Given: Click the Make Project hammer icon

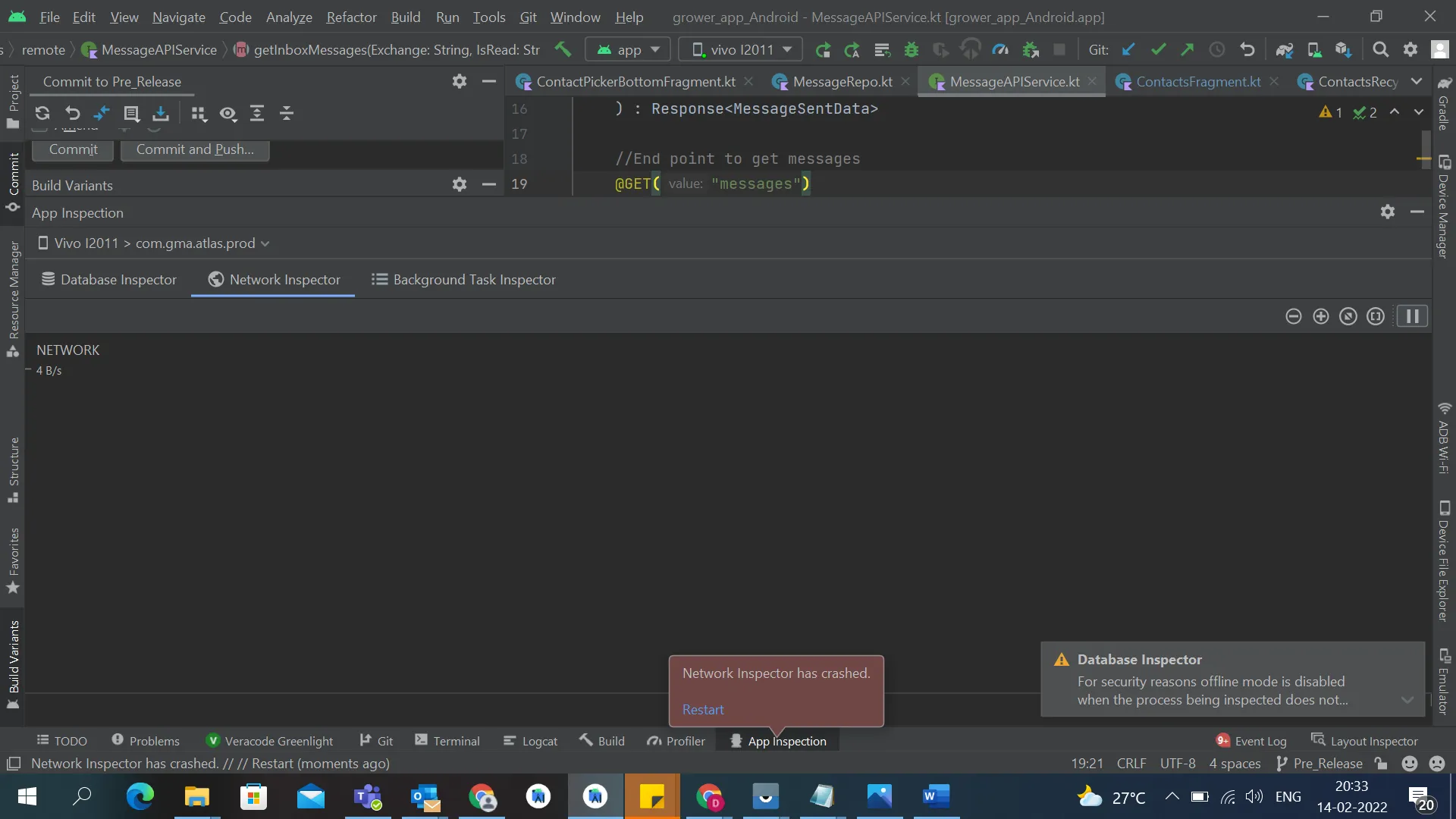Looking at the screenshot, I should [563, 49].
